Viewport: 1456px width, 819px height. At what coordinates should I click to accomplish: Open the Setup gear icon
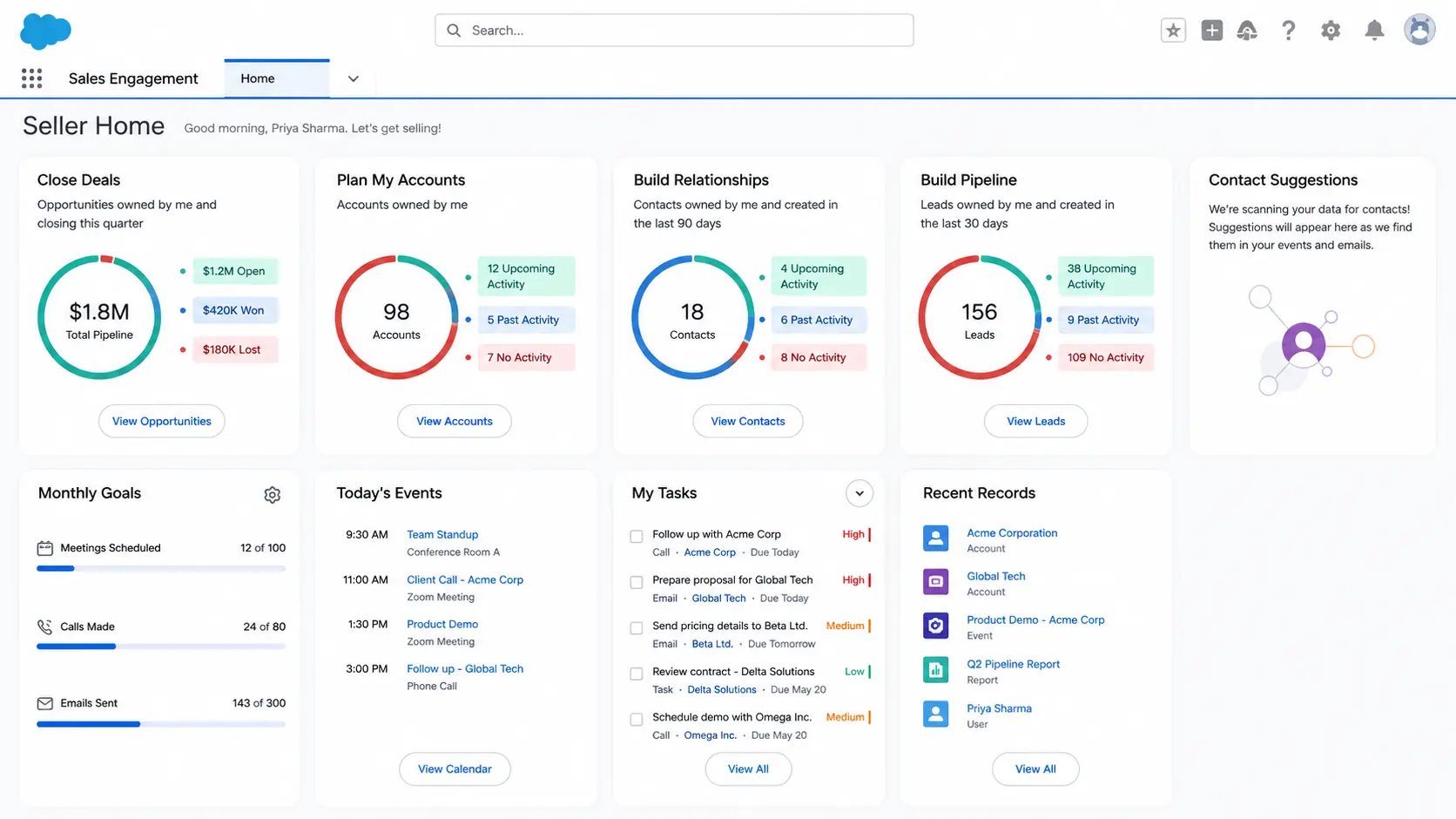click(x=1330, y=30)
